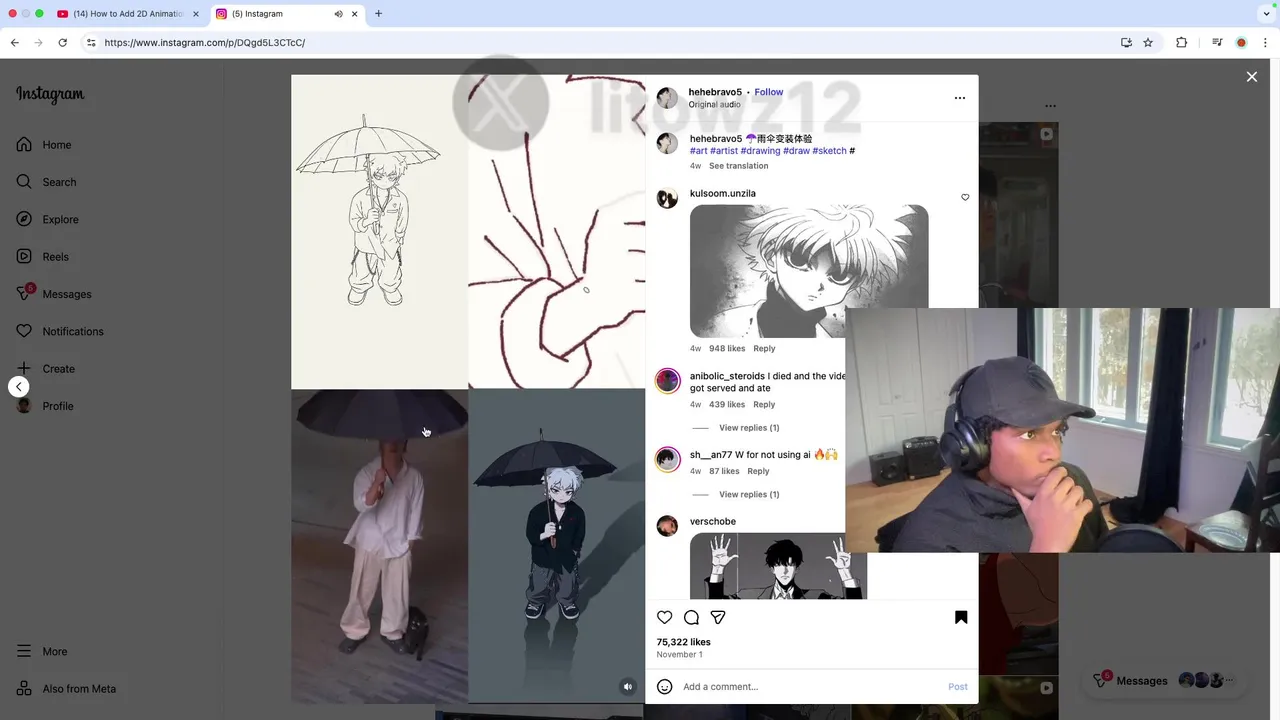Open verschobe's profile name

click(712, 522)
